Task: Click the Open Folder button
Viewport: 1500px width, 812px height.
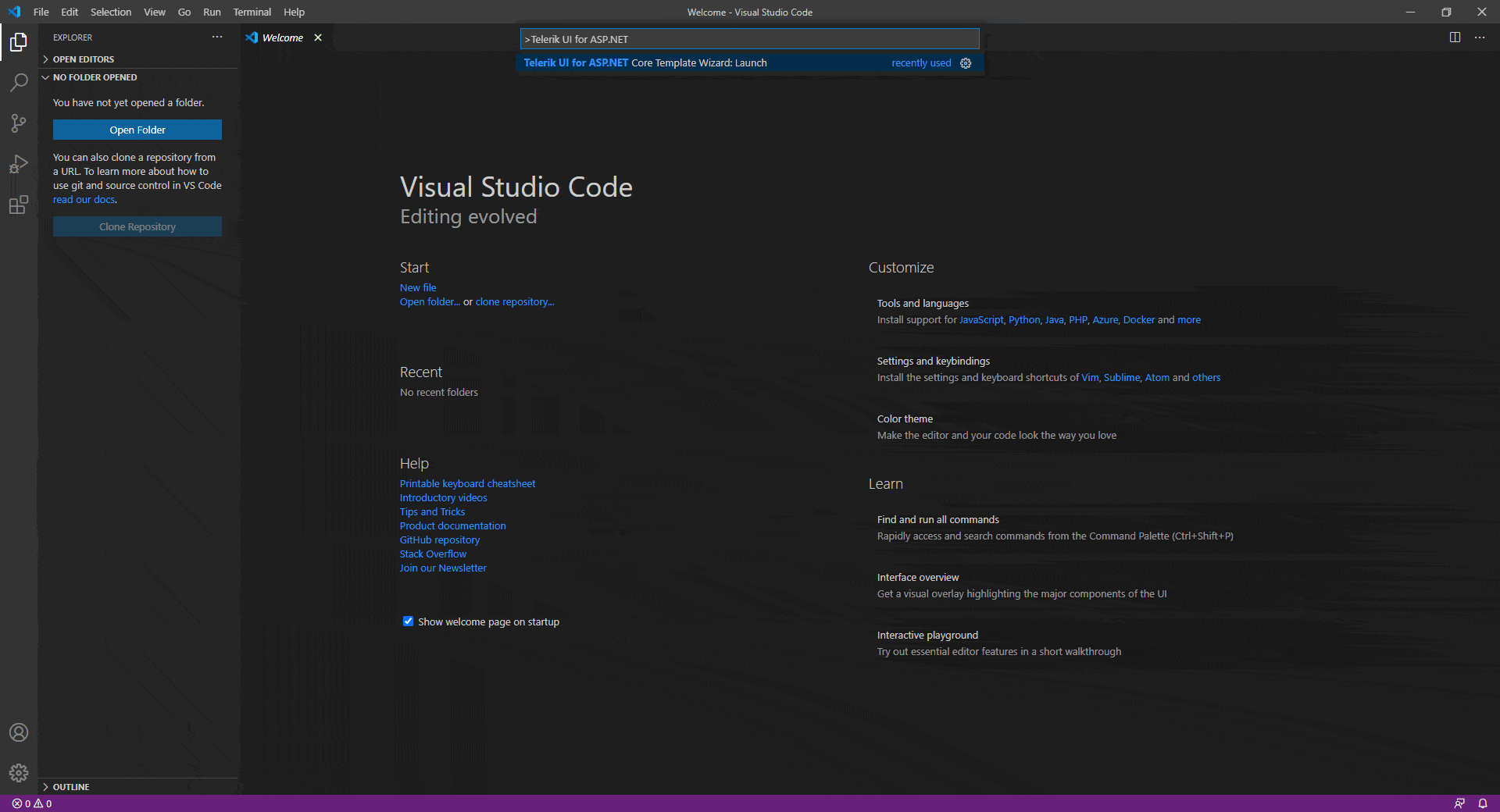Action: pos(137,130)
